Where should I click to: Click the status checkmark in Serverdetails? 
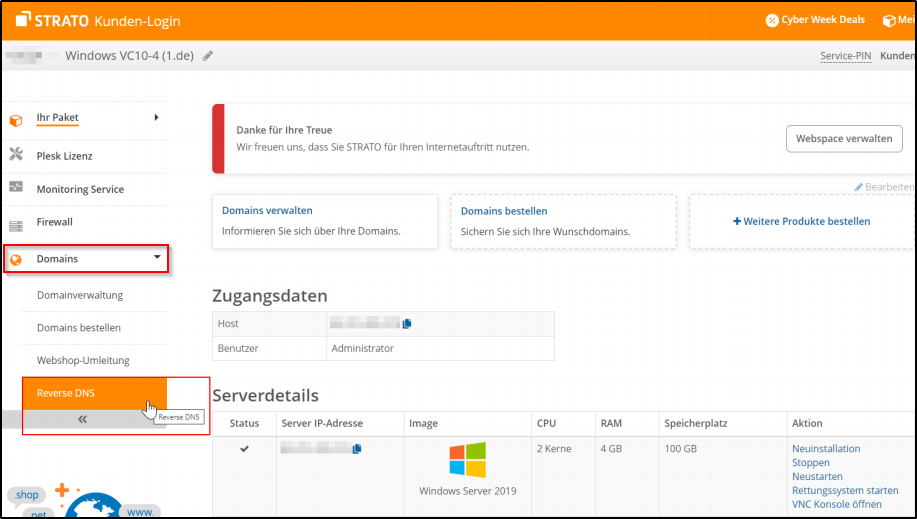point(244,449)
